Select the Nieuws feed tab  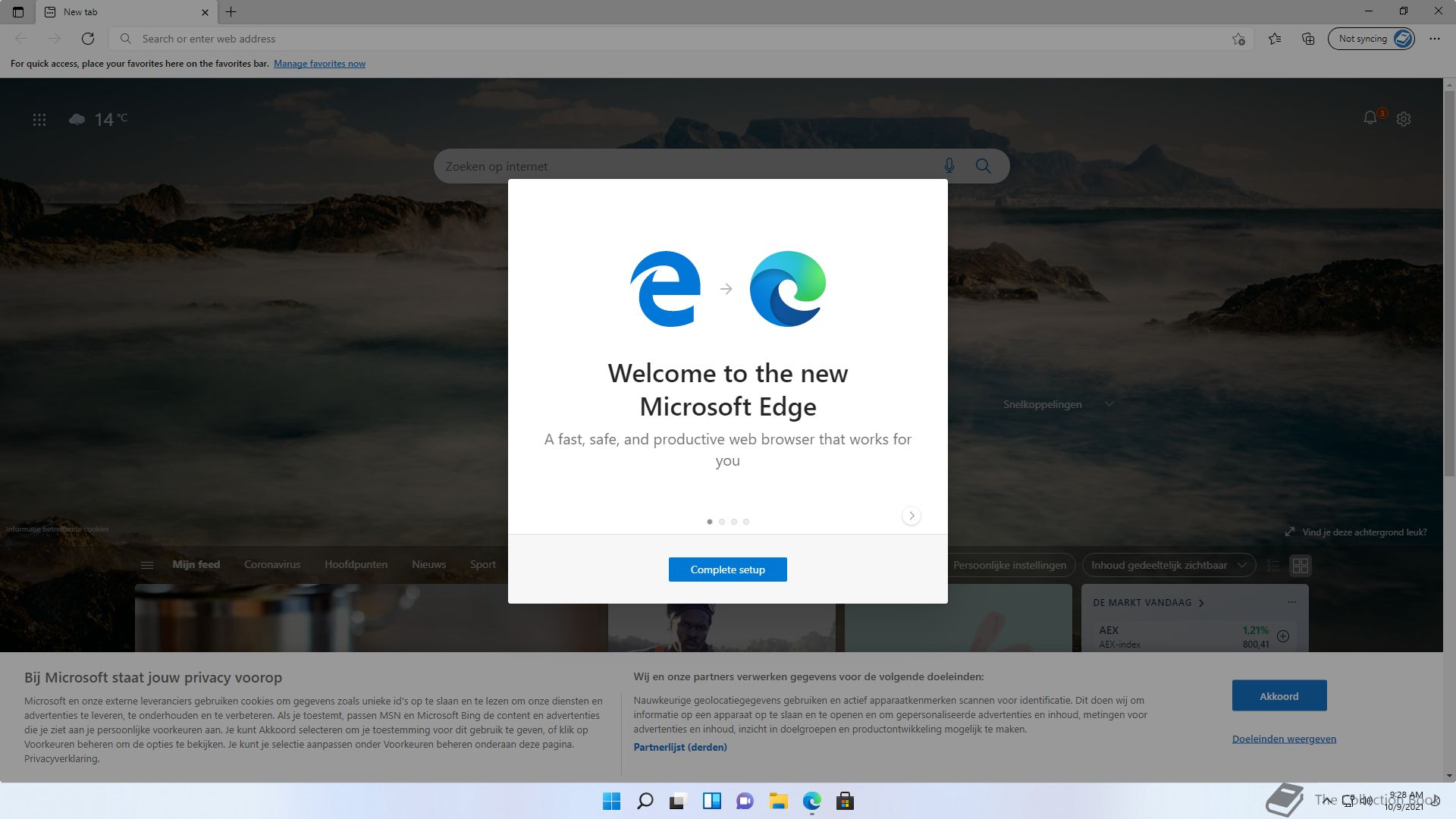(428, 565)
